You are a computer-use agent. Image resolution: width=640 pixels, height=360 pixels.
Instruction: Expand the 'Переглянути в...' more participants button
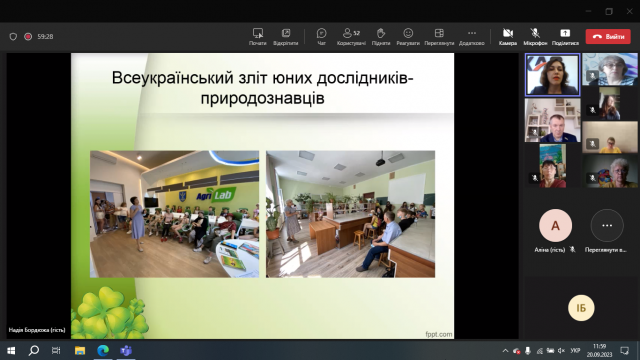click(607, 225)
